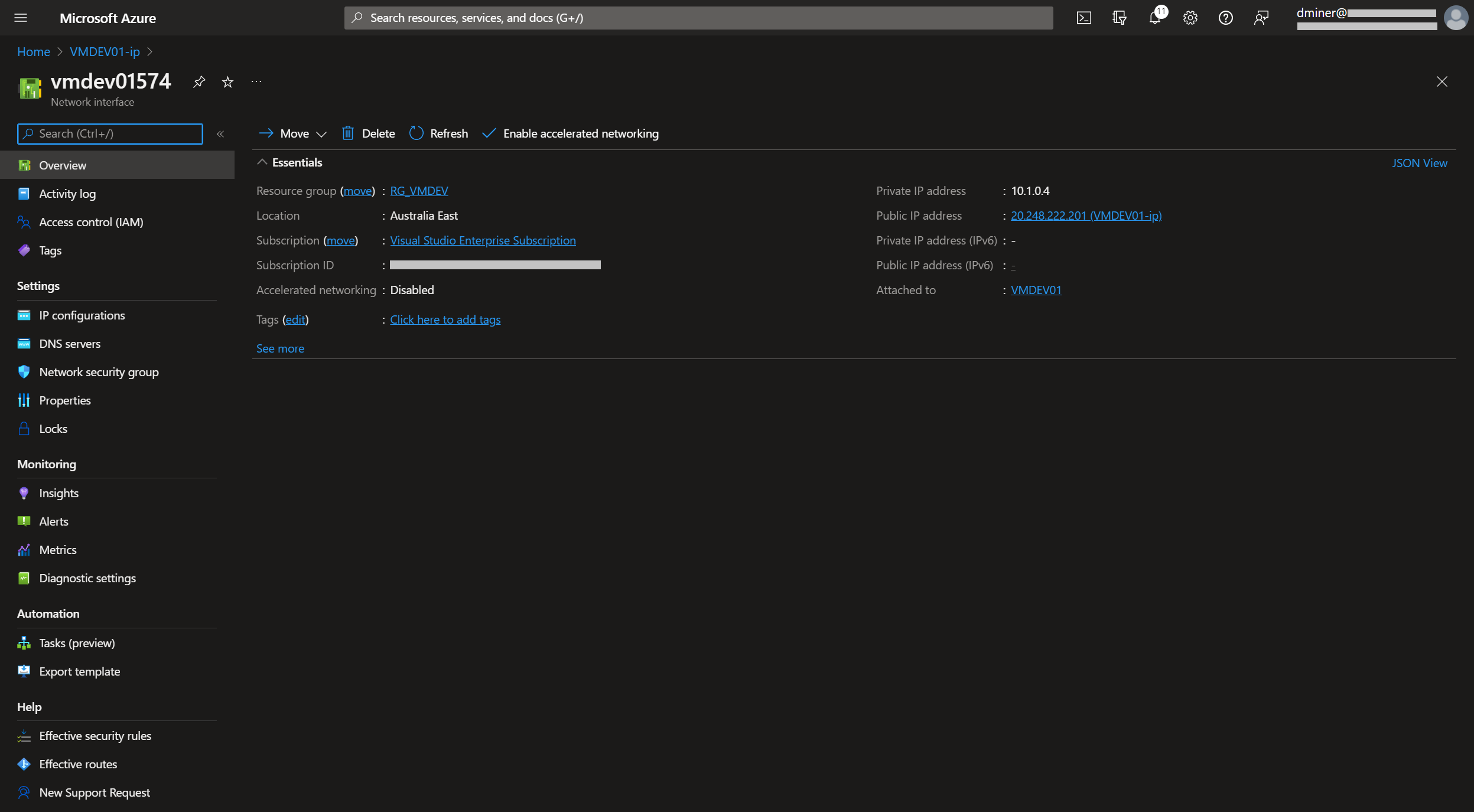Collapse the left sidebar menu

click(220, 134)
